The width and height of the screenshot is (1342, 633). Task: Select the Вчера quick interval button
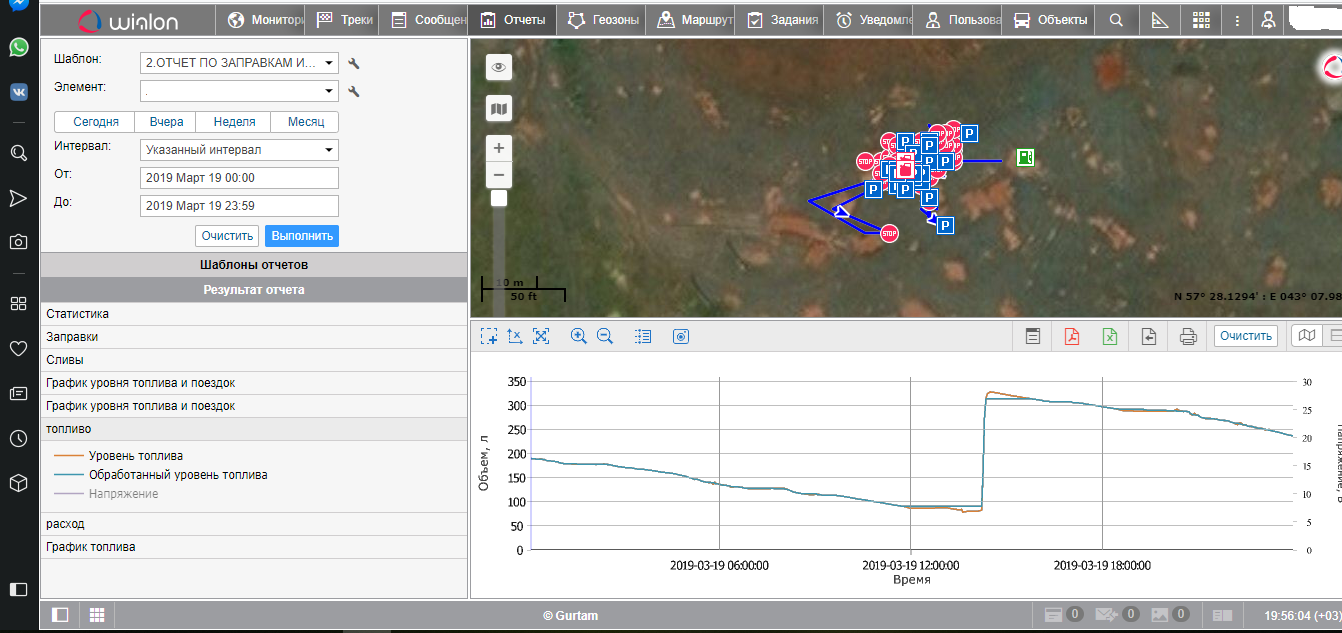pos(166,122)
